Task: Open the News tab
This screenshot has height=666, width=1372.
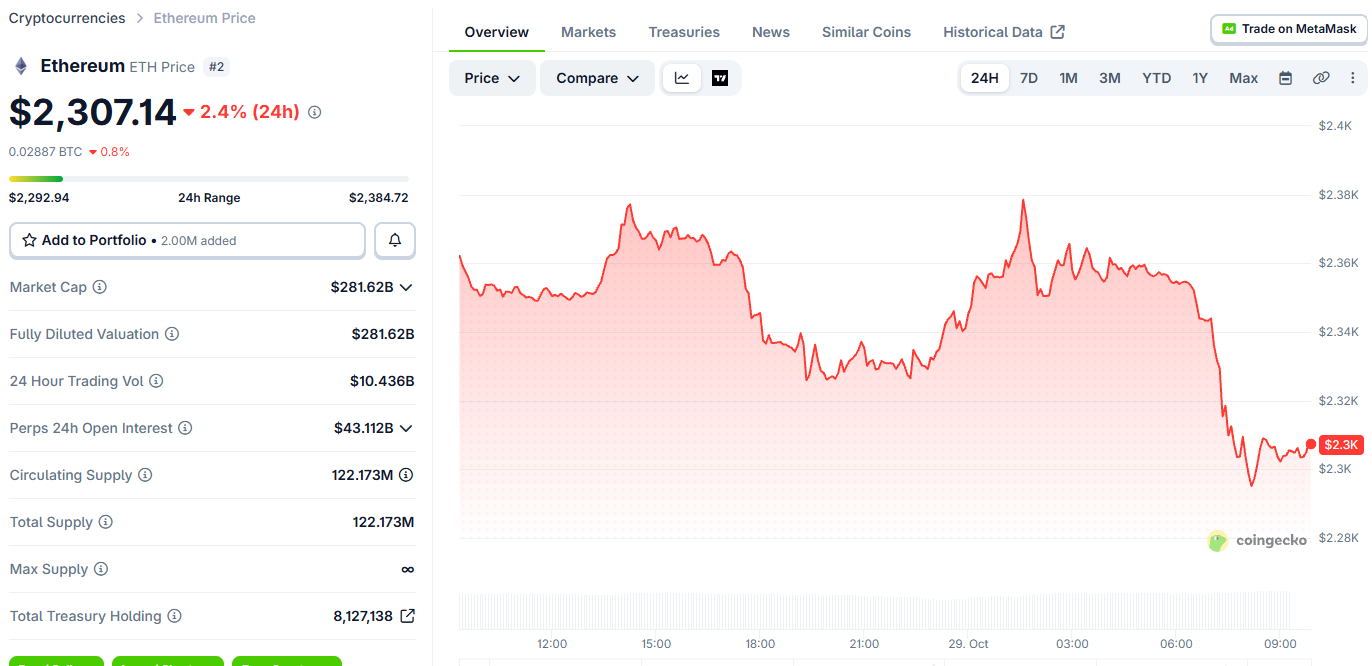Action: (x=771, y=32)
